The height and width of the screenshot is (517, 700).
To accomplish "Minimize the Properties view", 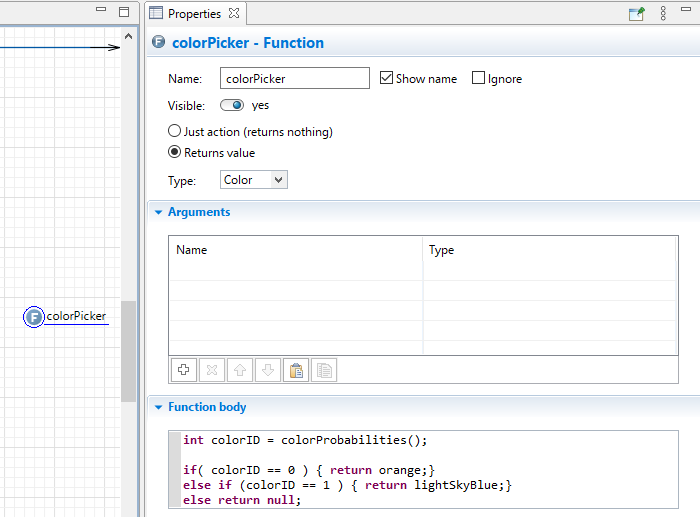I will tap(686, 9).
